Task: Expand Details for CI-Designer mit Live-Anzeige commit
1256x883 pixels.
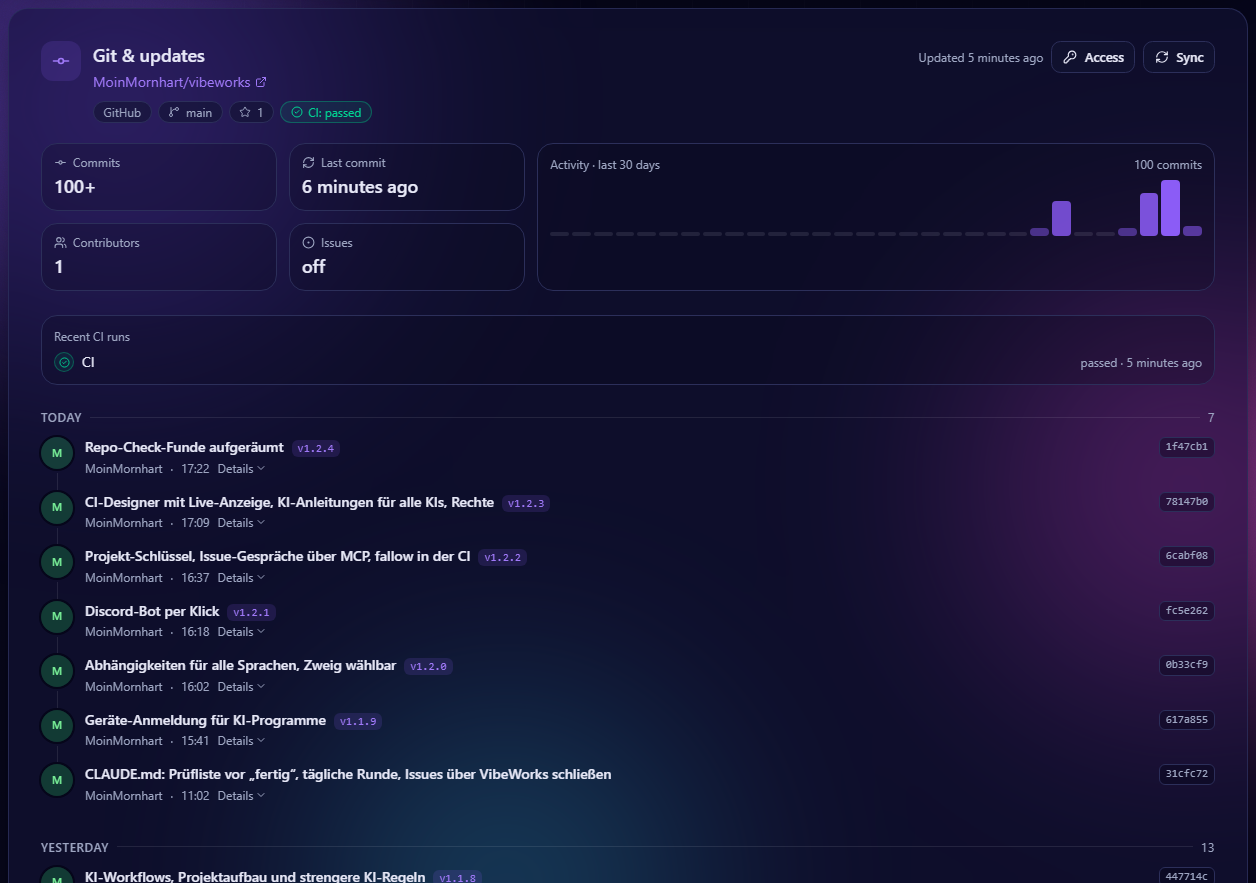Action: pyautogui.click(x=241, y=522)
